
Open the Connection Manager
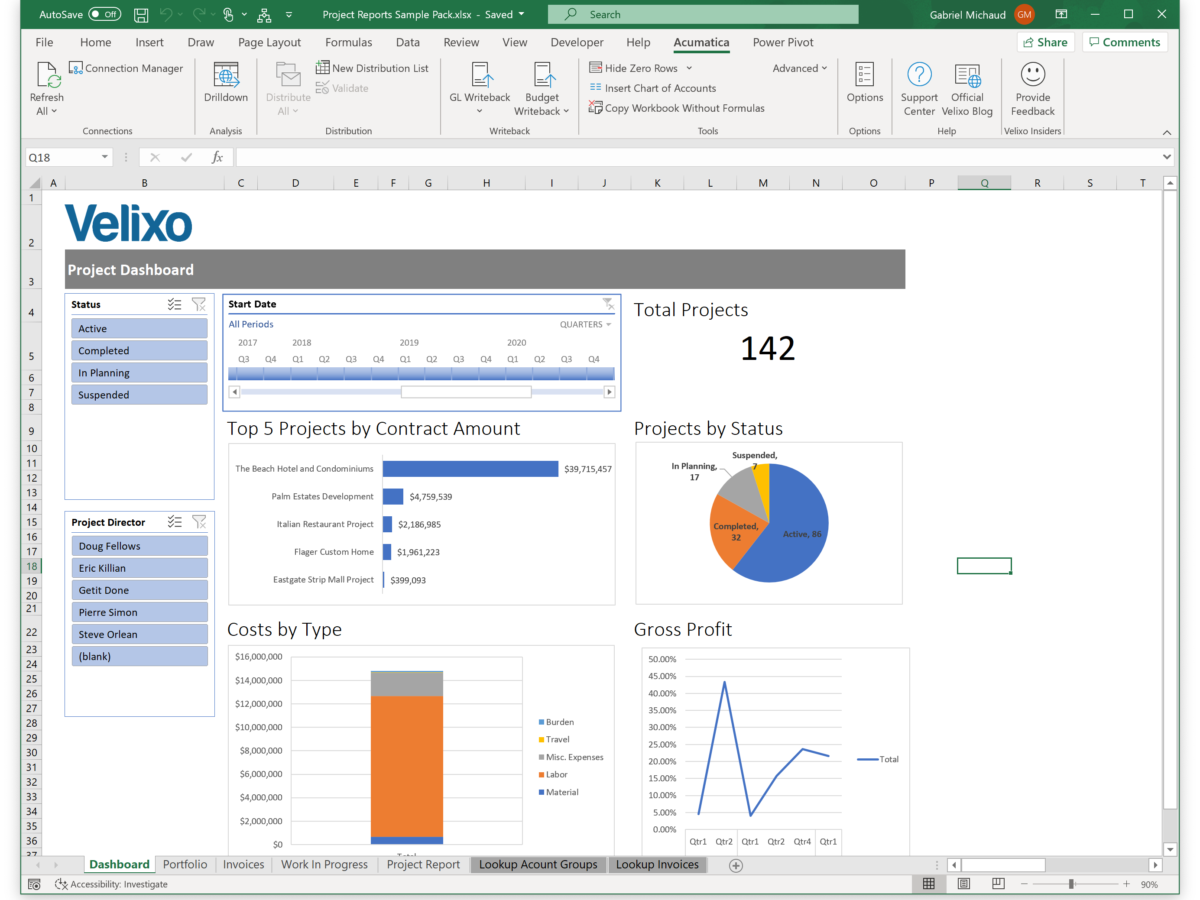(125, 67)
